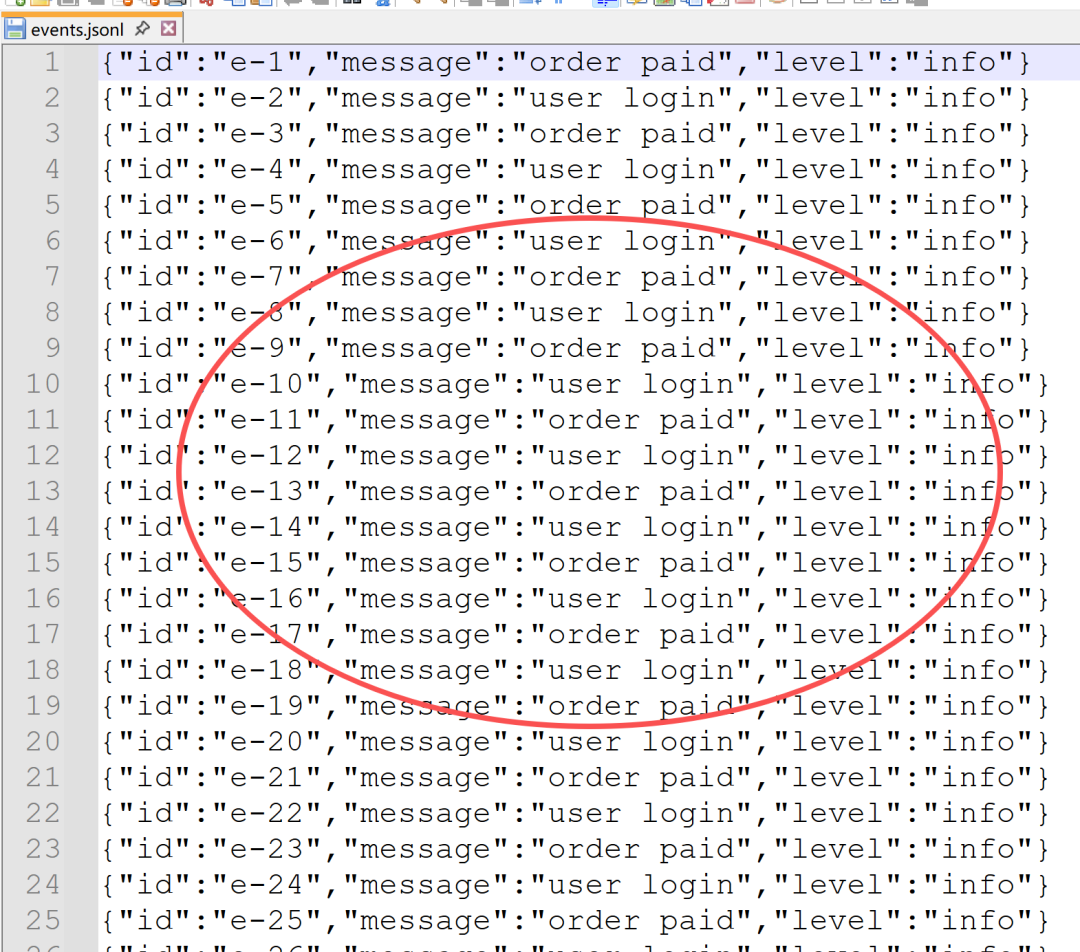Place cursor in the line with id "e-9"
The image size is (1080, 952).
565,349
